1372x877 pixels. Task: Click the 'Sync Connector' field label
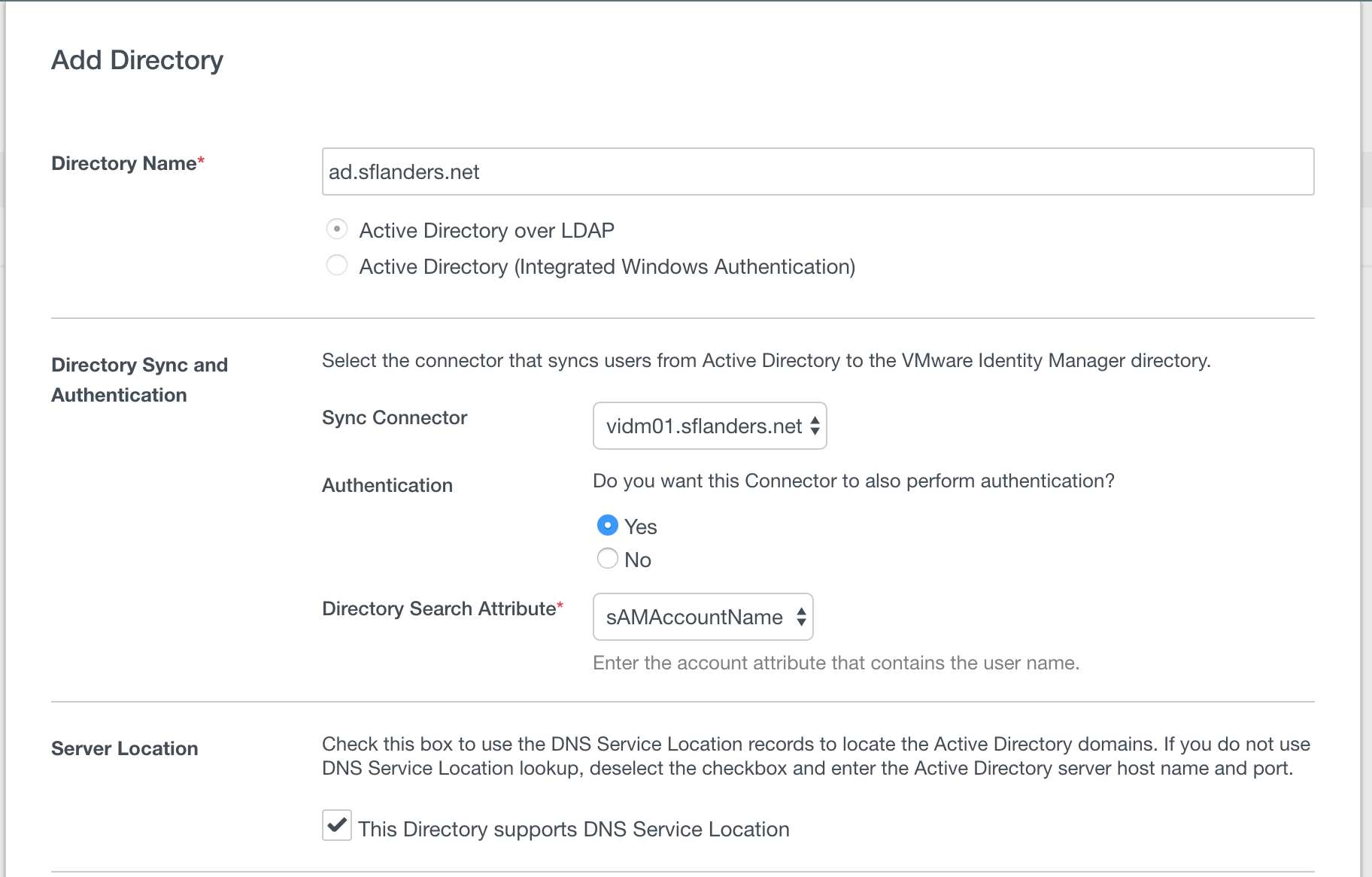tap(394, 417)
